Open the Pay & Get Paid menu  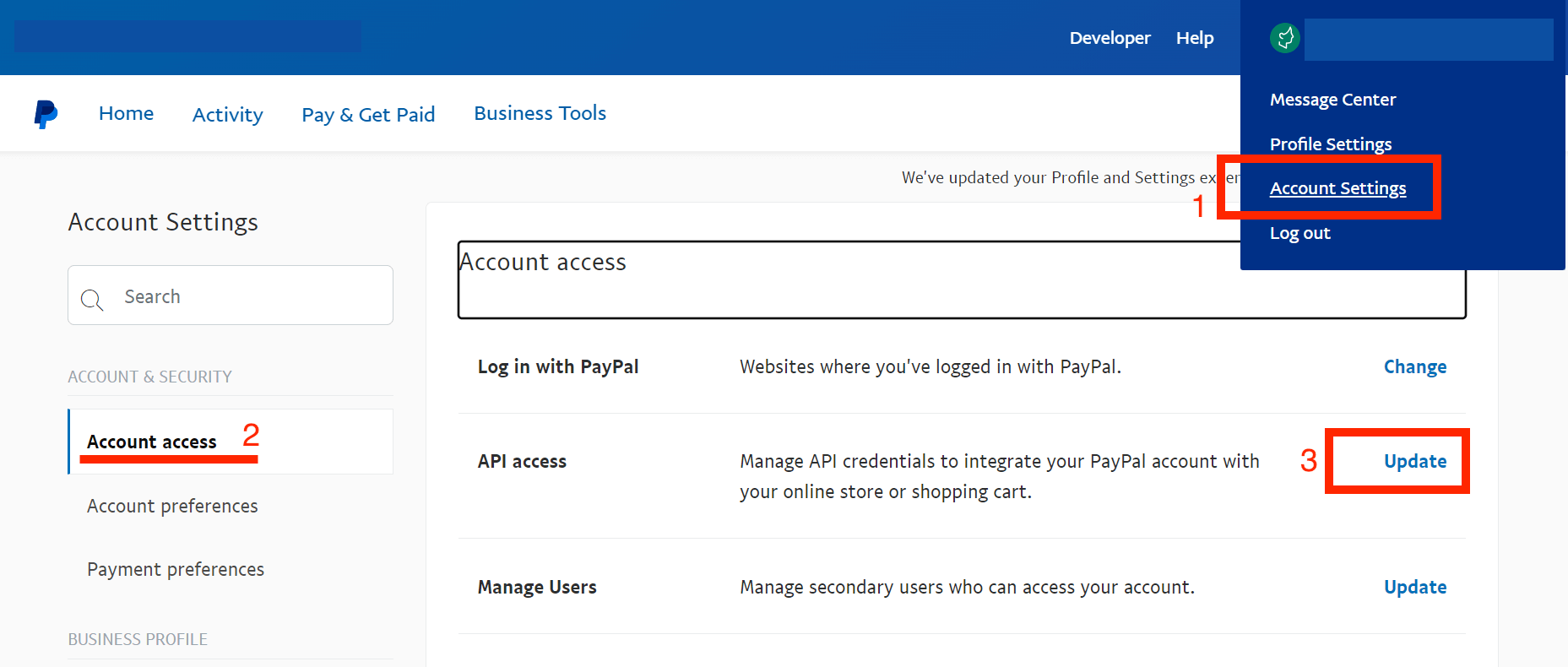[368, 115]
